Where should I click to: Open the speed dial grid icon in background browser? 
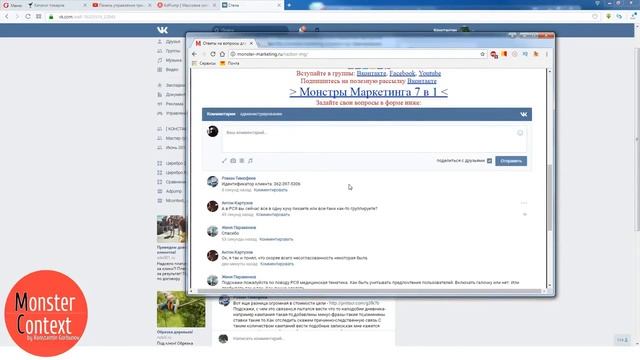[x=38, y=16]
